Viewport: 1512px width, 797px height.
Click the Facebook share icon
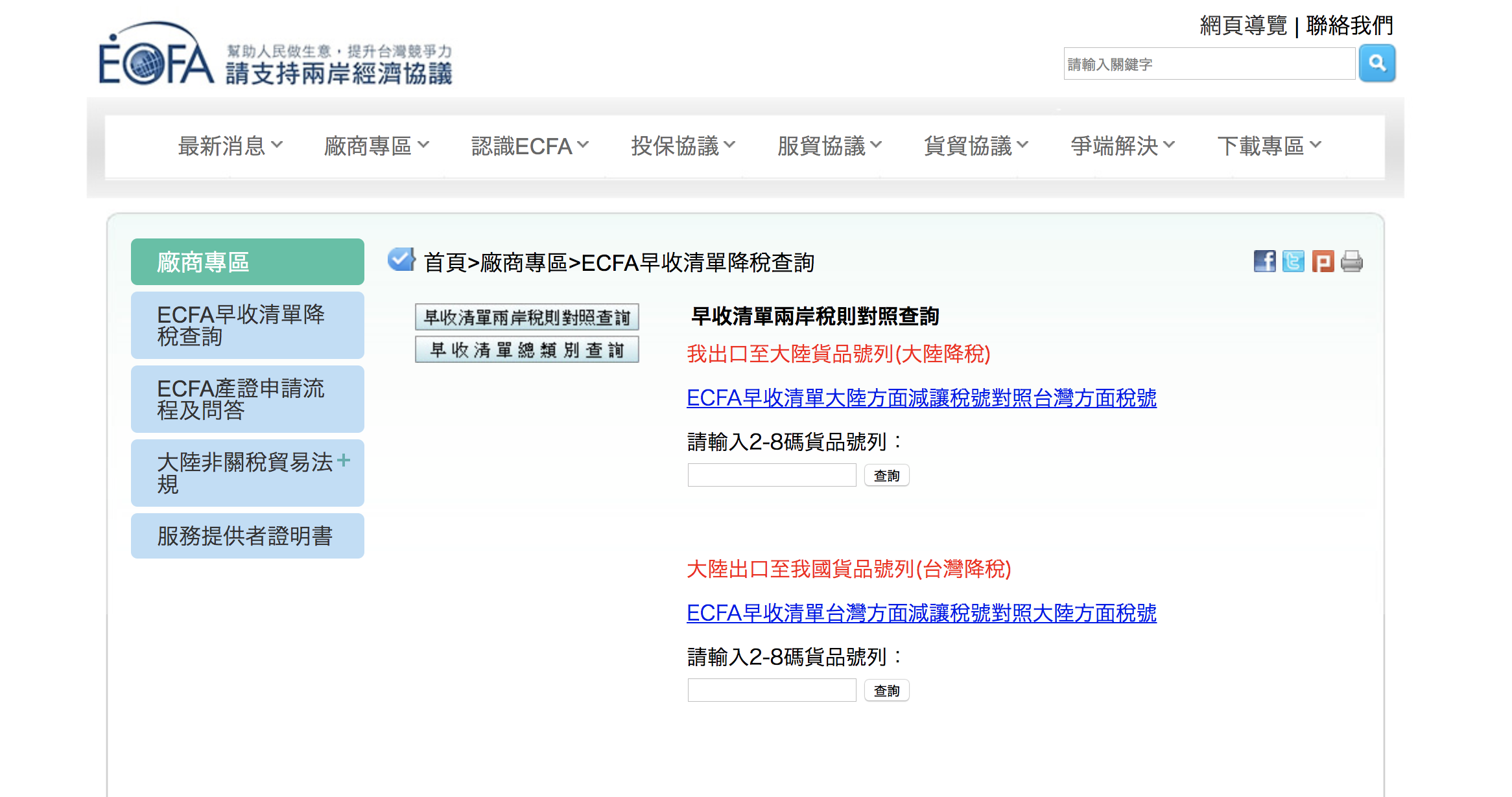pos(1264,262)
